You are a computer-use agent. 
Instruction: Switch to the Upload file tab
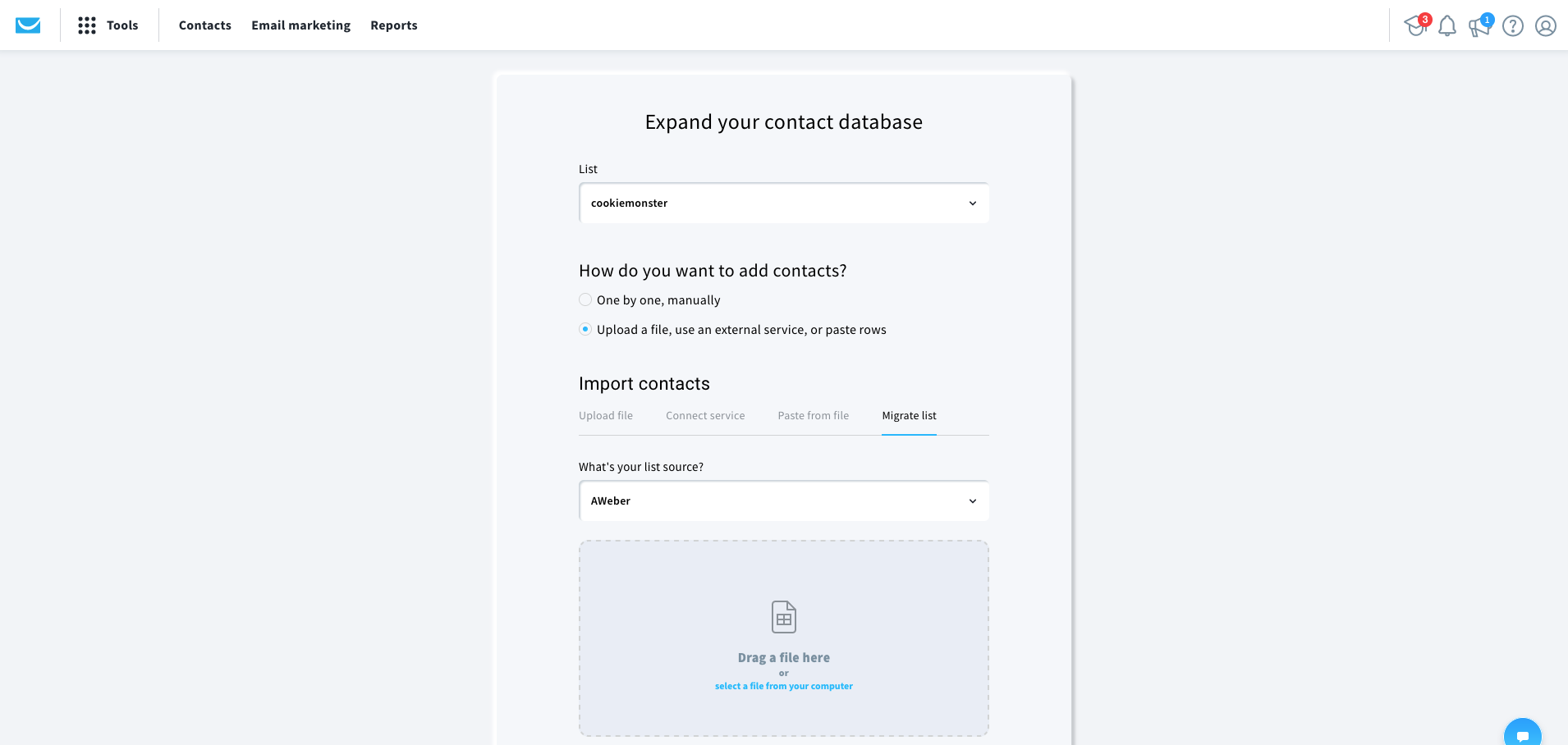(x=606, y=416)
